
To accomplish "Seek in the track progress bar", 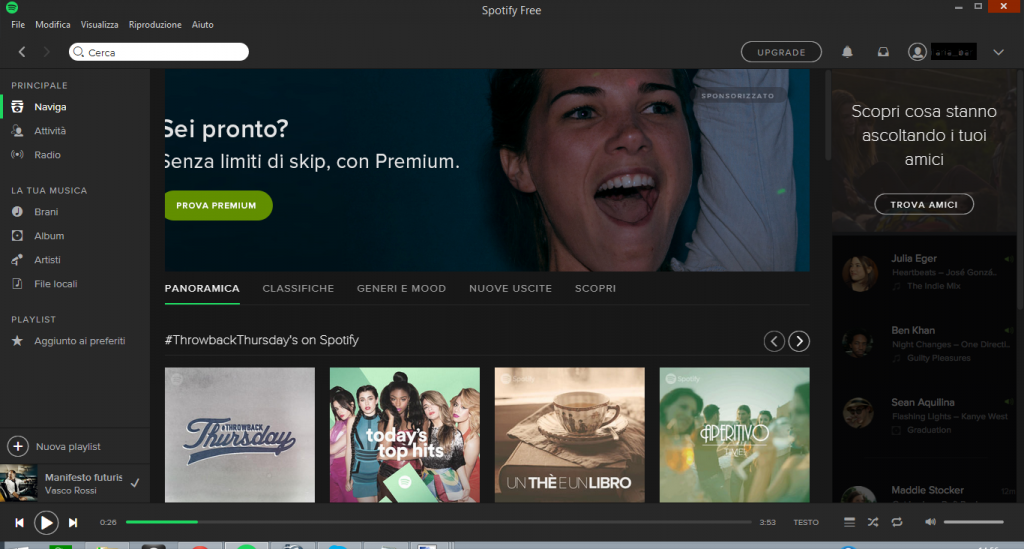I will pos(439,522).
